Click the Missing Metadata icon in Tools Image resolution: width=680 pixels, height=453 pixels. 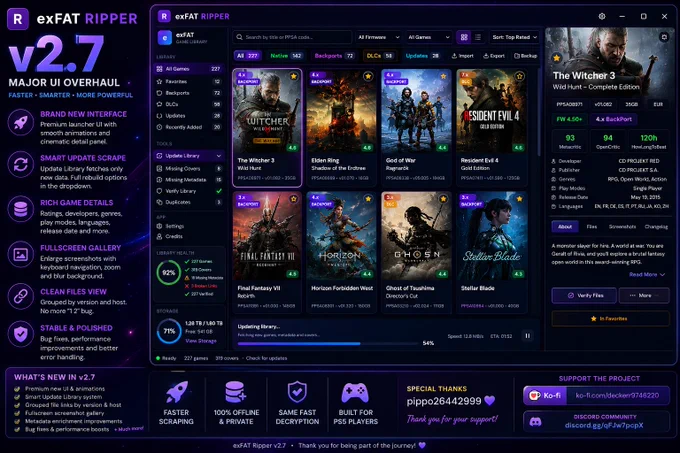click(x=159, y=179)
